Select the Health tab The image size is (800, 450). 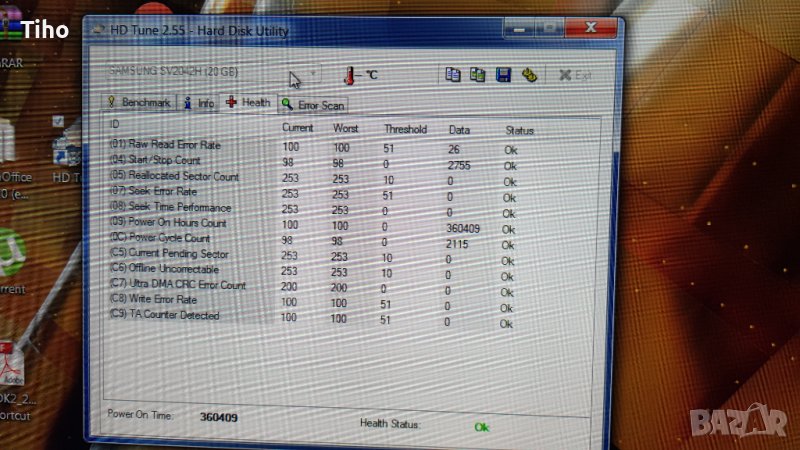click(x=248, y=102)
